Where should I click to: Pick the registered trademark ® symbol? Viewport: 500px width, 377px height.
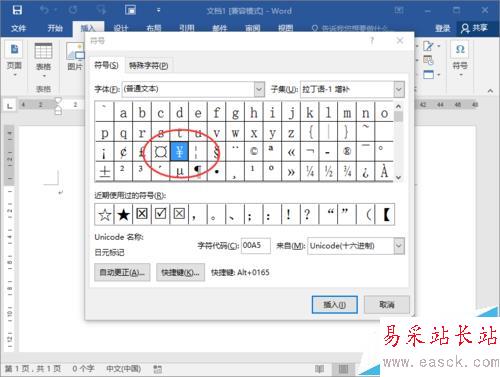(347, 152)
